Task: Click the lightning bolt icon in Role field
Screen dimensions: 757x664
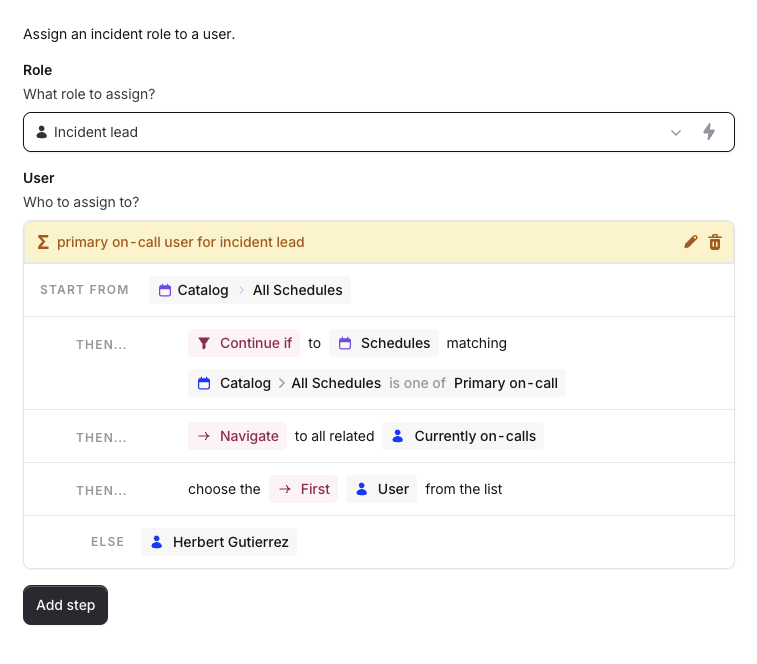Action: tap(709, 132)
